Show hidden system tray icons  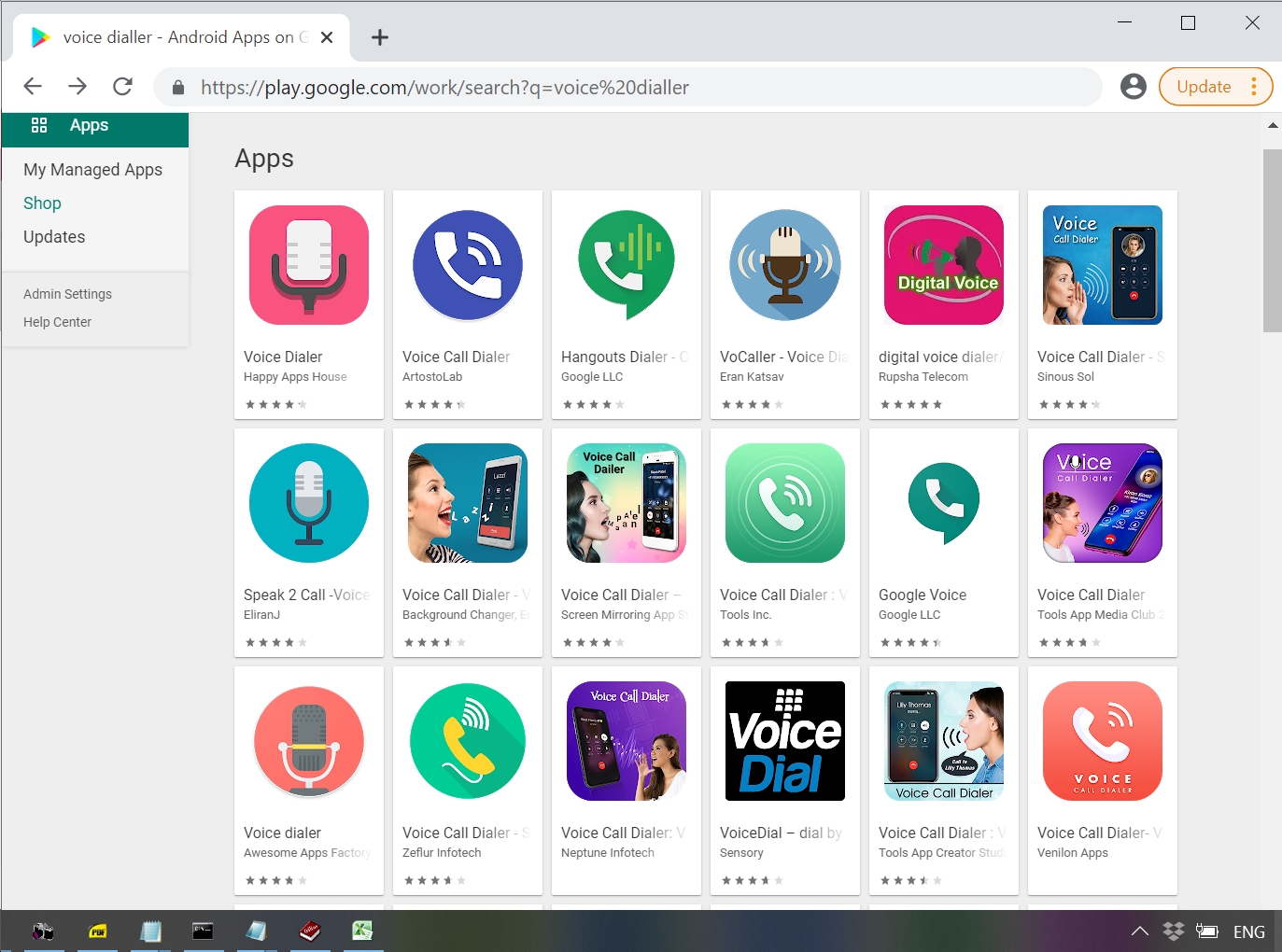(1139, 931)
